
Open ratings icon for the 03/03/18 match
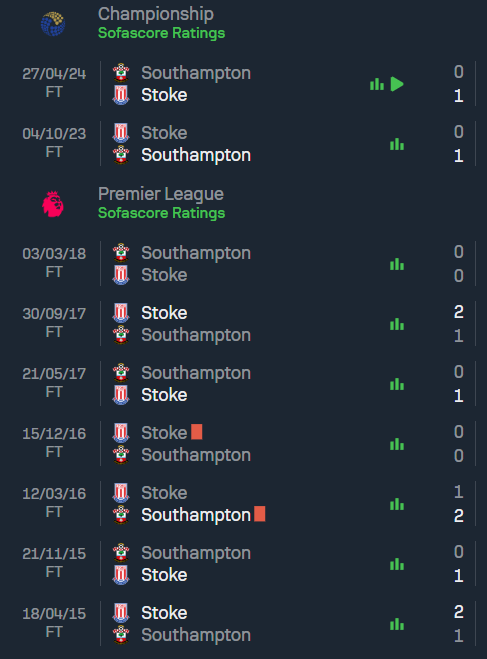click(397, 264)
